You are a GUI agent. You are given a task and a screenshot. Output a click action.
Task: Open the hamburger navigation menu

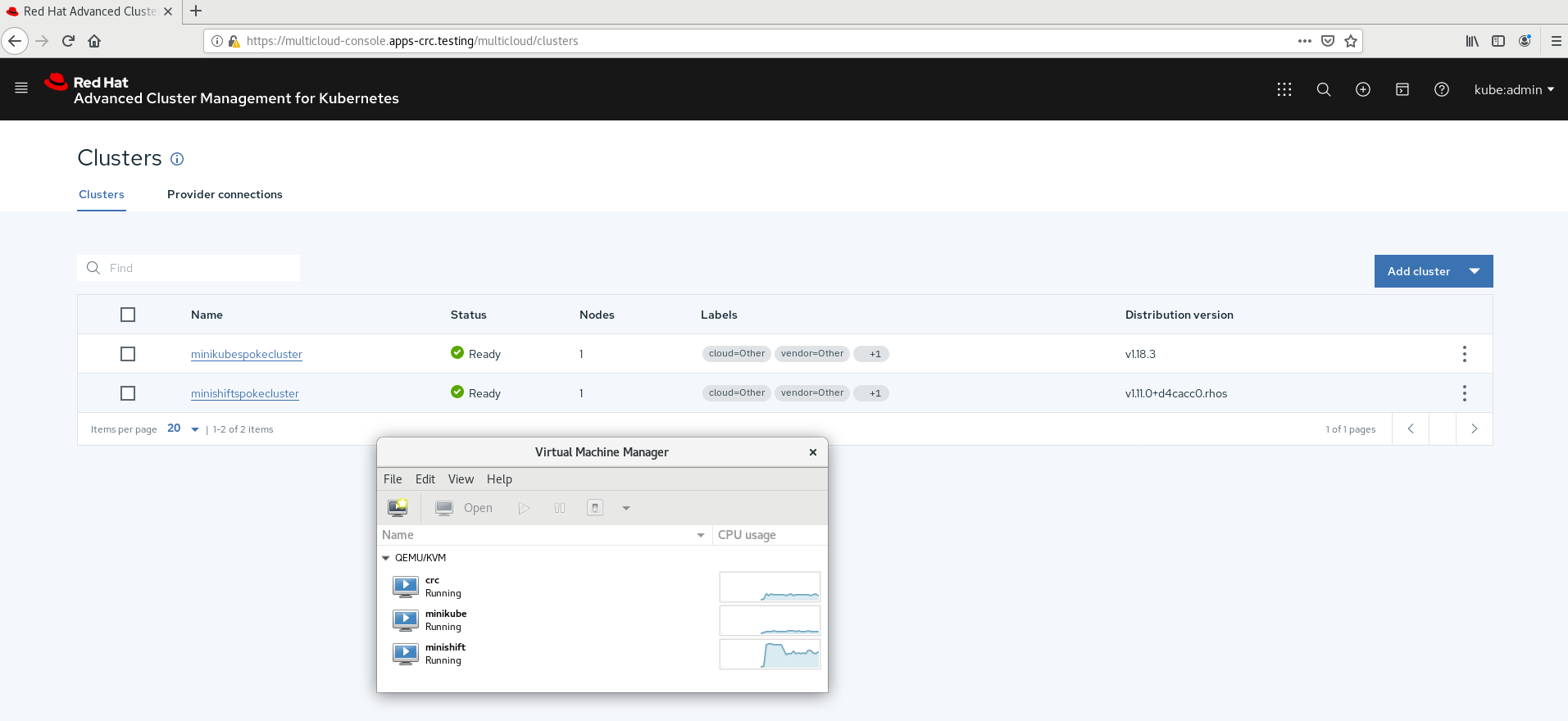click(x=21, y=88)
